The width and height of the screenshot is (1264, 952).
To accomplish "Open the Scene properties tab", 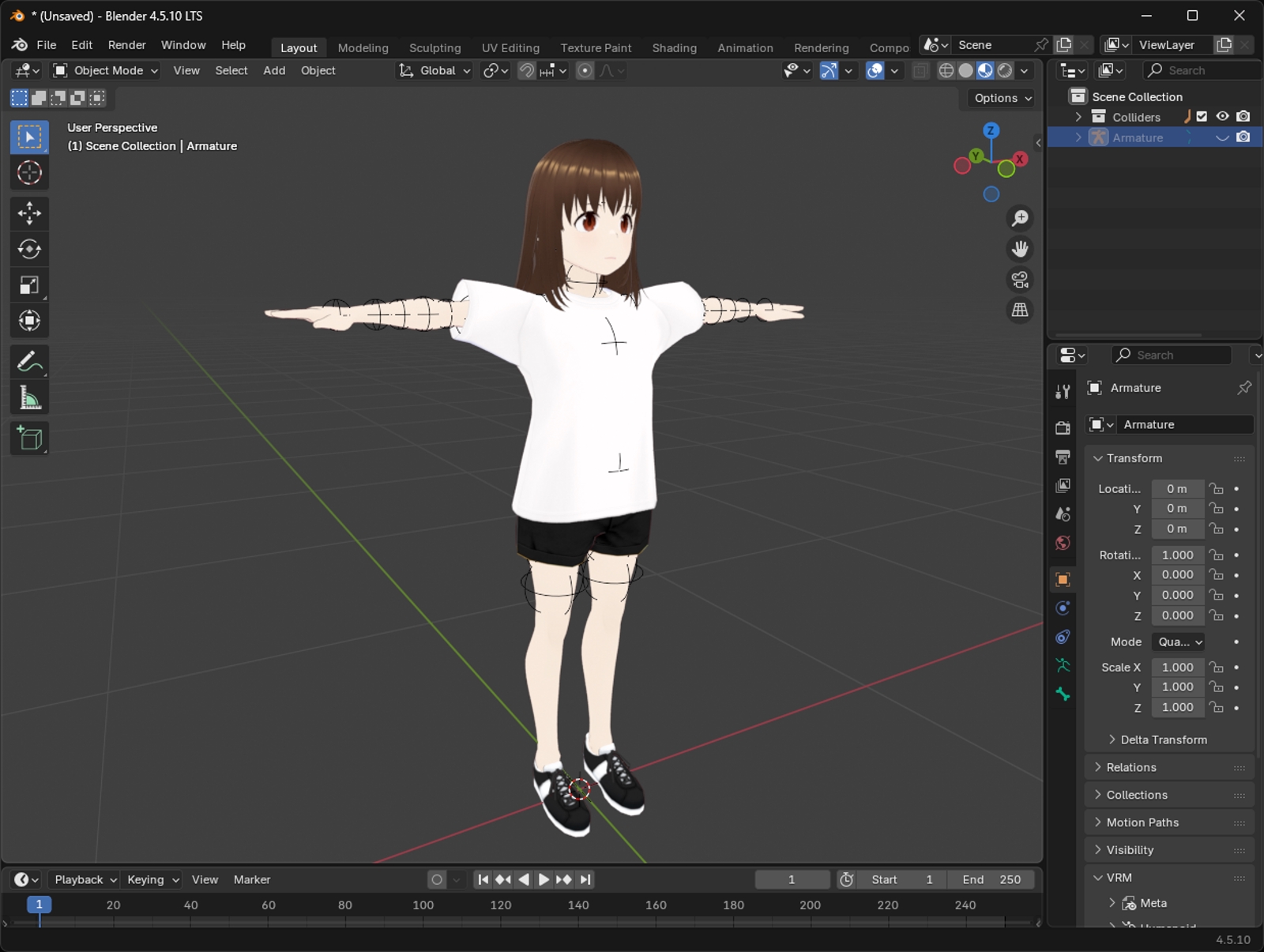I will [1063, 514].
